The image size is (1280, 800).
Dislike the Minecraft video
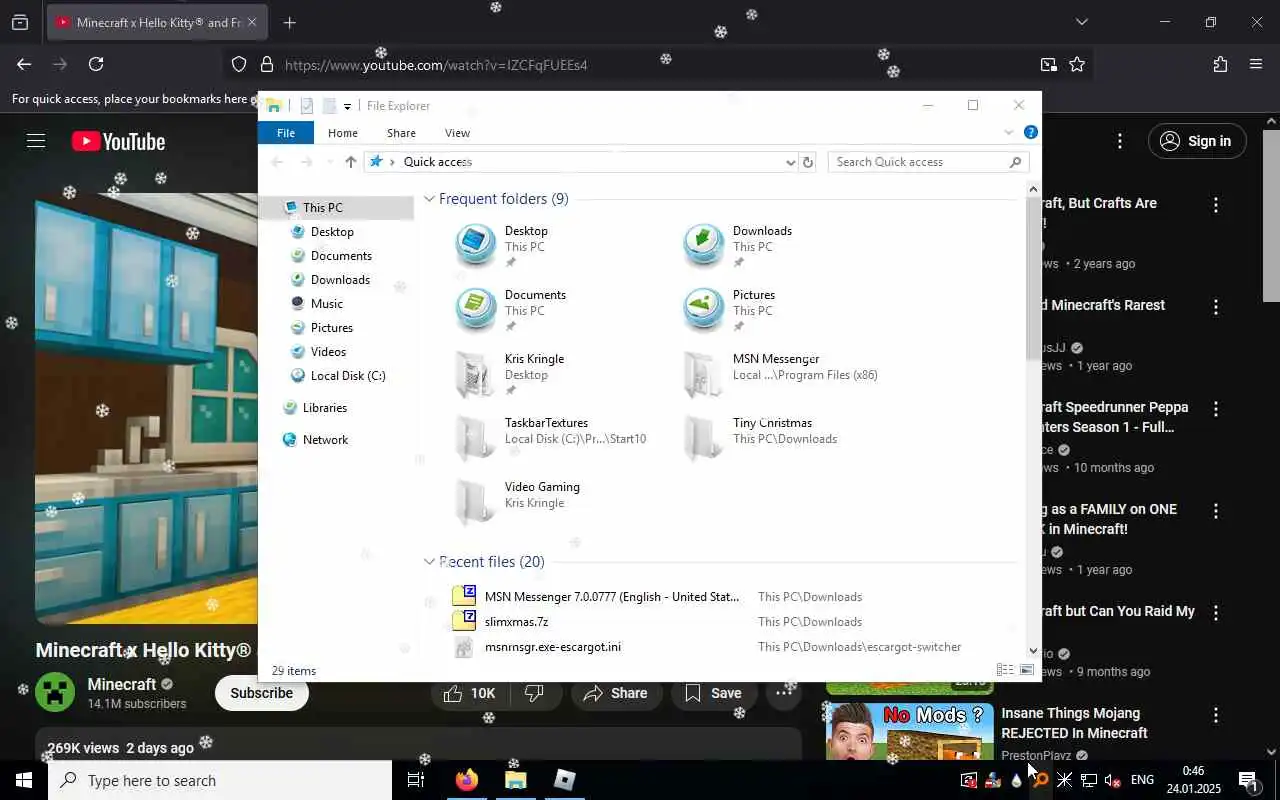click(534, 693)
